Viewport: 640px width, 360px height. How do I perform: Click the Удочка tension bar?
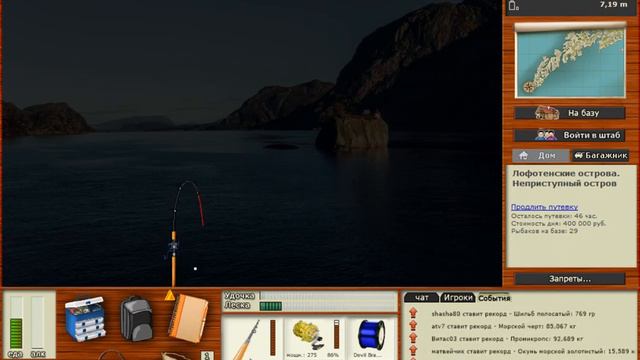click(328, 296)
